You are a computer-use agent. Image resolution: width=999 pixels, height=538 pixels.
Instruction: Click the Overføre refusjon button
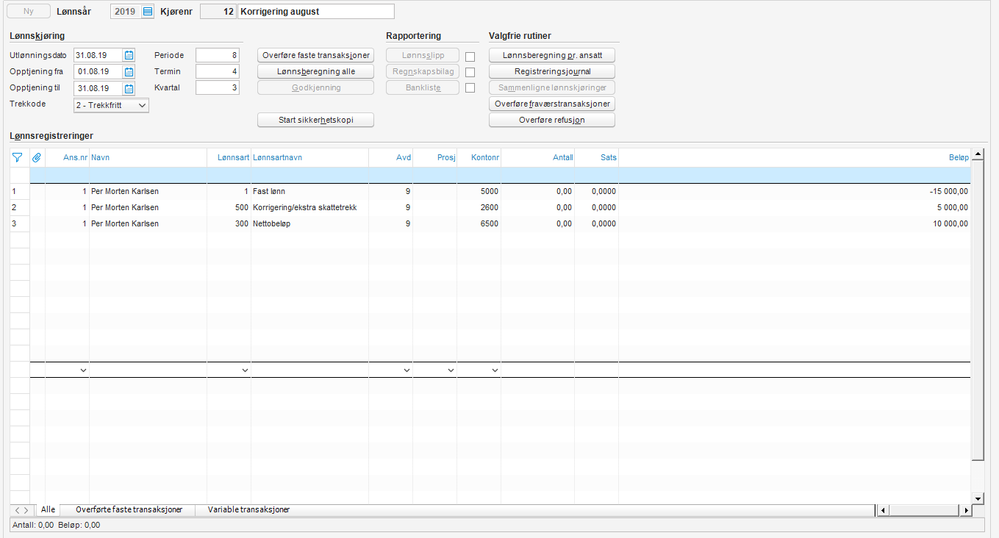pyautogui.click(x=552, y=120)
